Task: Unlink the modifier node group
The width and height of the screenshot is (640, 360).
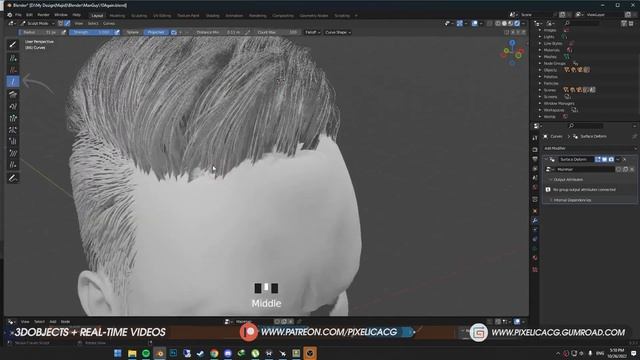Action: (x=632, y=169)
